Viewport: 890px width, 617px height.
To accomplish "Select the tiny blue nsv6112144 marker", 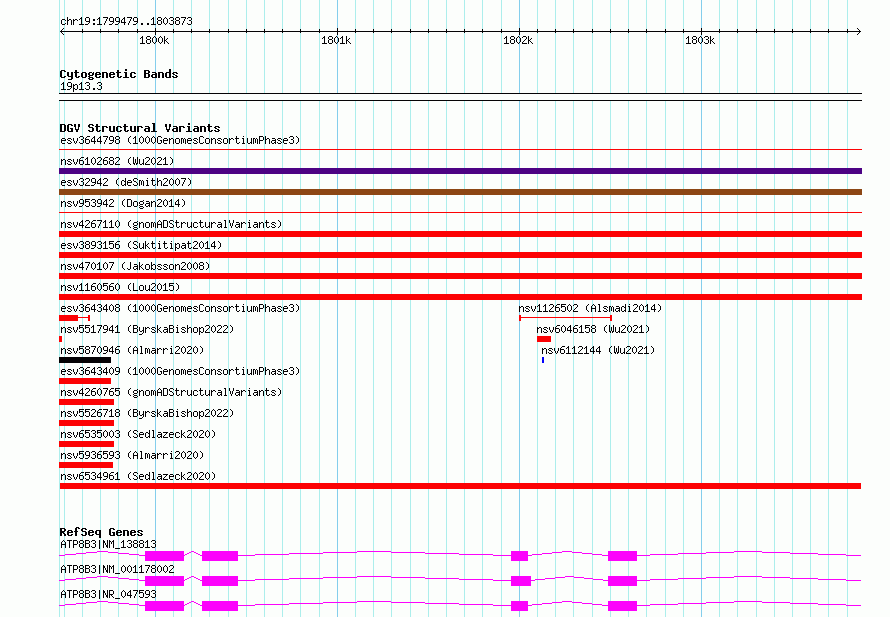I will tap(543, 360).
